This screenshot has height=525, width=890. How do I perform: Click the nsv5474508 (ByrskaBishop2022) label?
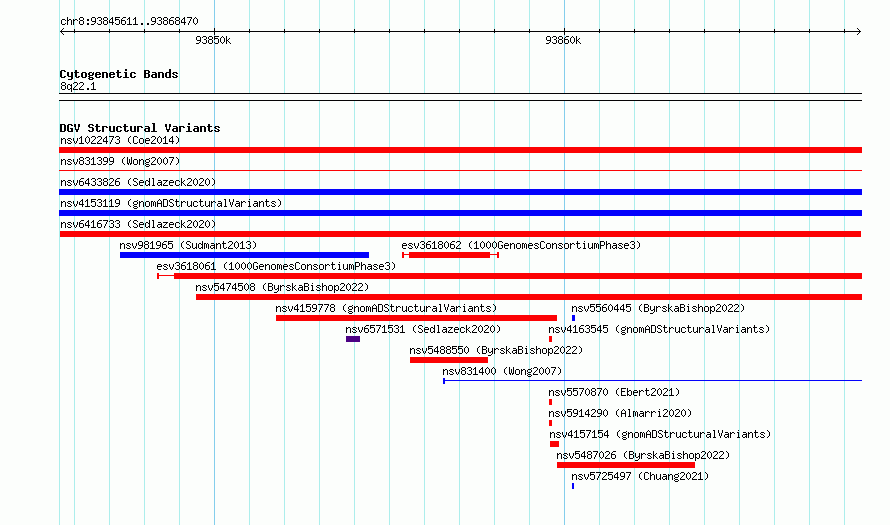pos(282,287)
